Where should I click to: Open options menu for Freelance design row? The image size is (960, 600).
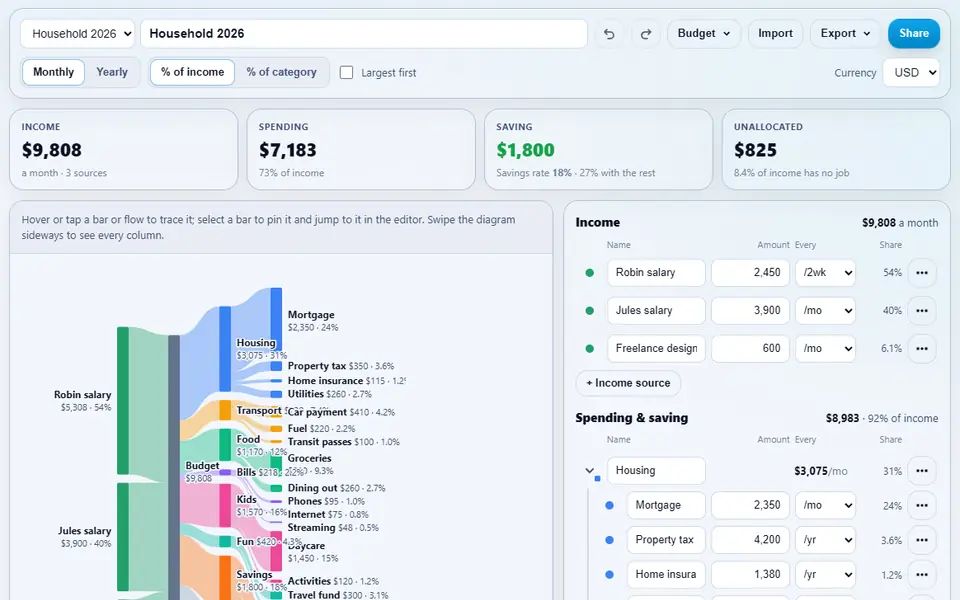(x=922, y=348)
